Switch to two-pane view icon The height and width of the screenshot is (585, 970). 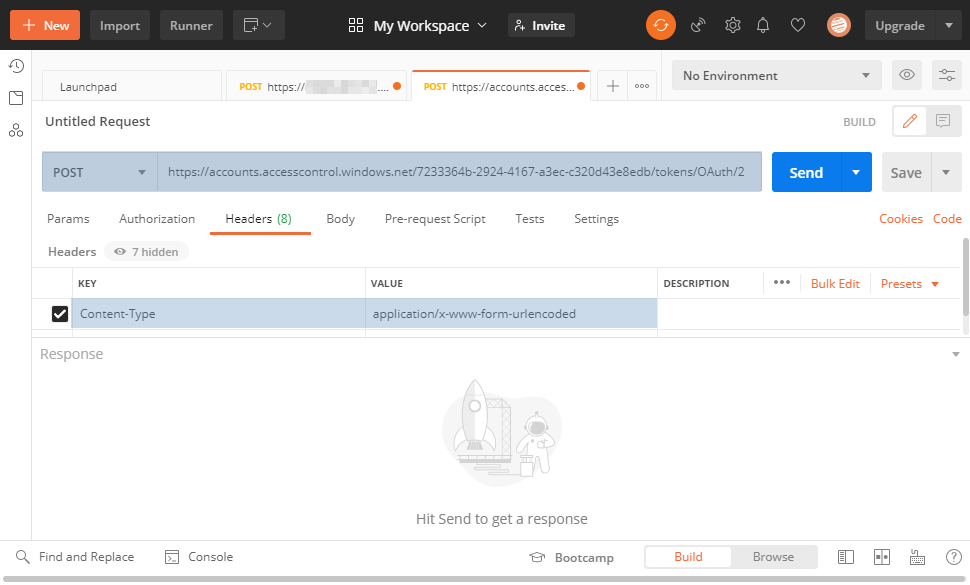click(882, 557)
